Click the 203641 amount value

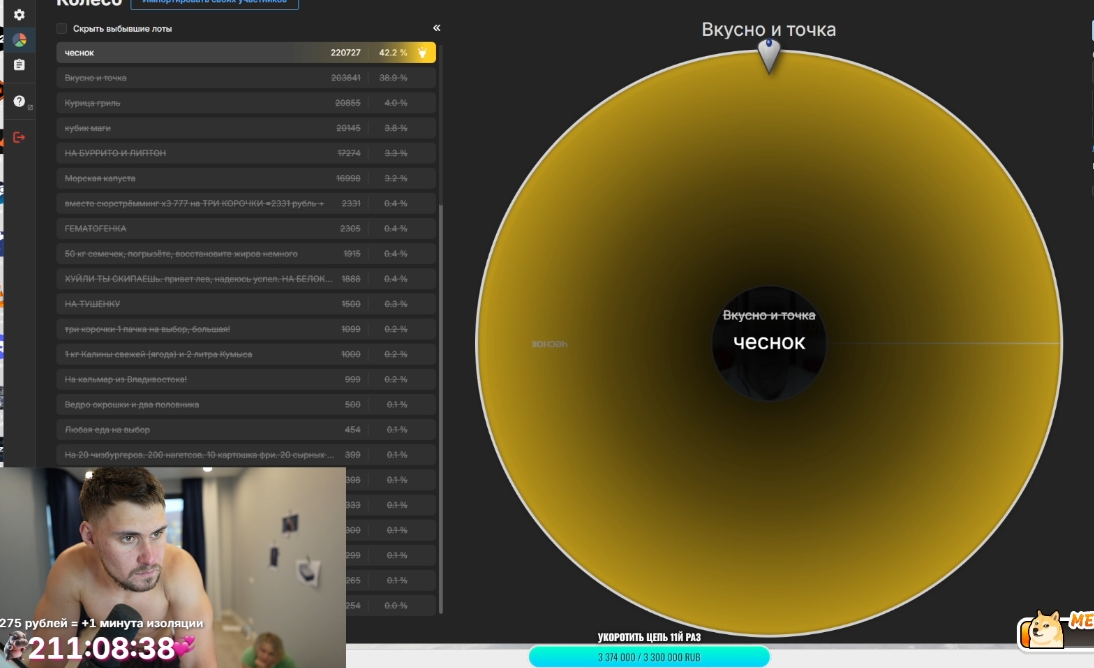pyautogui.click(x=345, y=77)
